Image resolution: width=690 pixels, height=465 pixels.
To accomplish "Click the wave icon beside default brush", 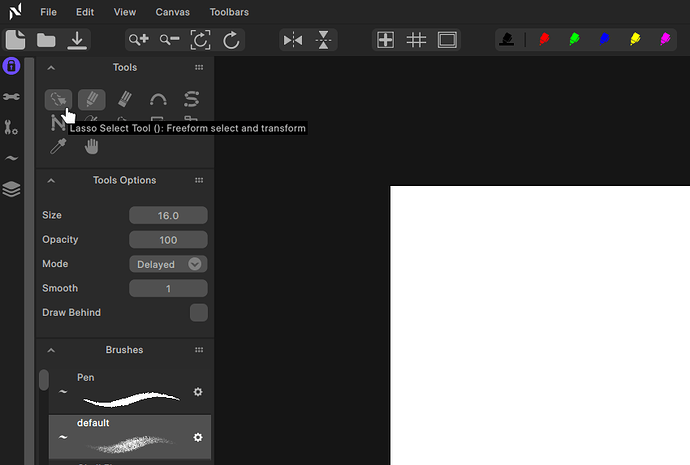I will point(63,437).
